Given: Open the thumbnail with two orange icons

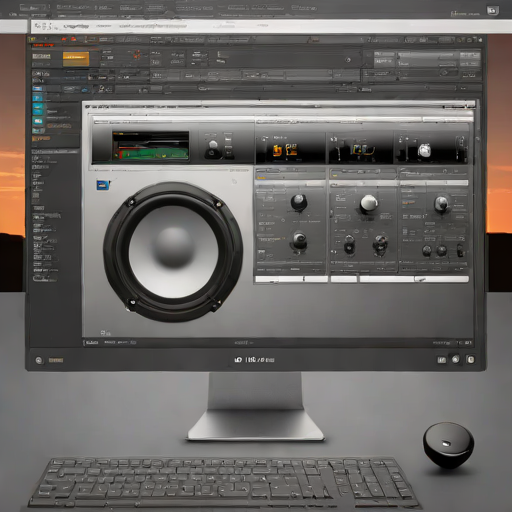Looking at the screenshot, I should click(290, 148).
